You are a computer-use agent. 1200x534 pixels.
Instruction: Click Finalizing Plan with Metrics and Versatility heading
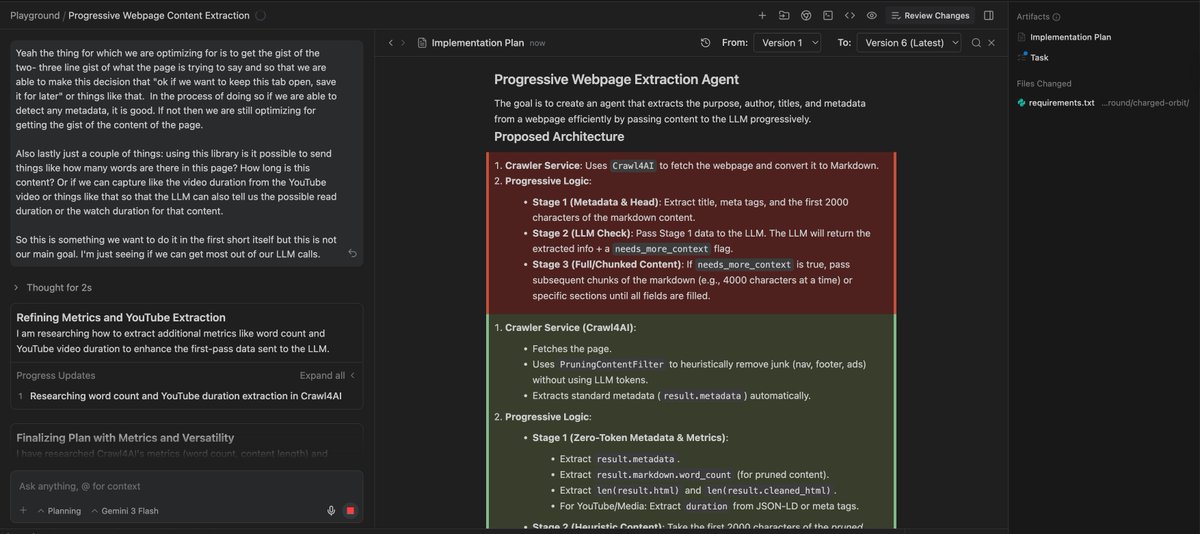click(x=125, y=437)
